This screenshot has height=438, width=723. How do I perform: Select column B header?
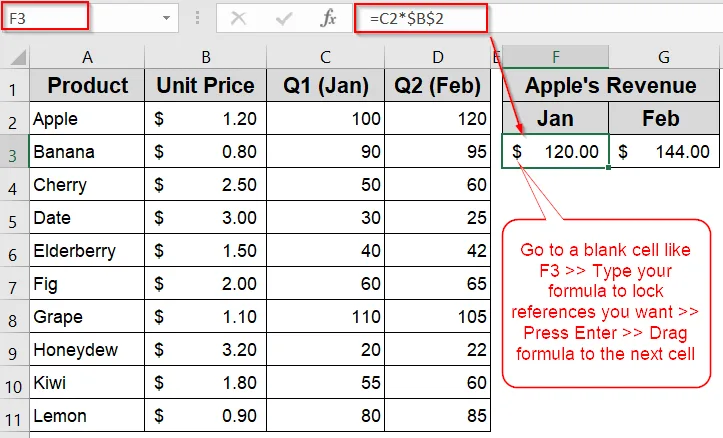tap(206, 57)
